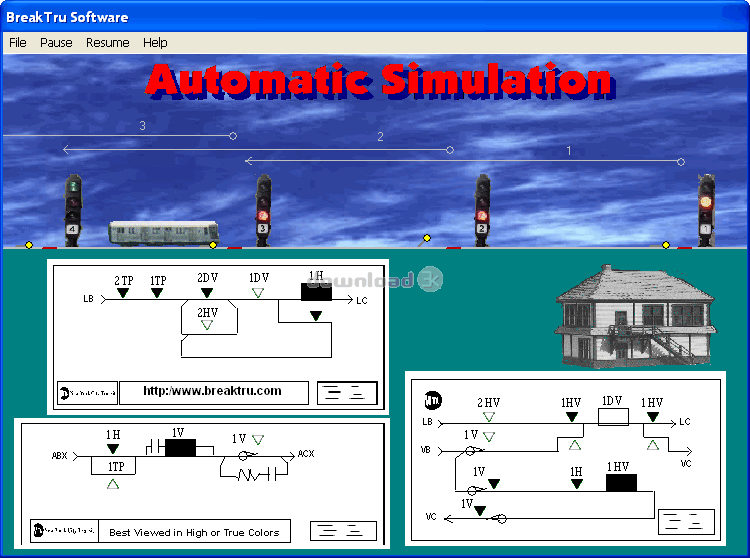Open the Help menu
Screen dimensions: 750x558
(x=155, y=43)
